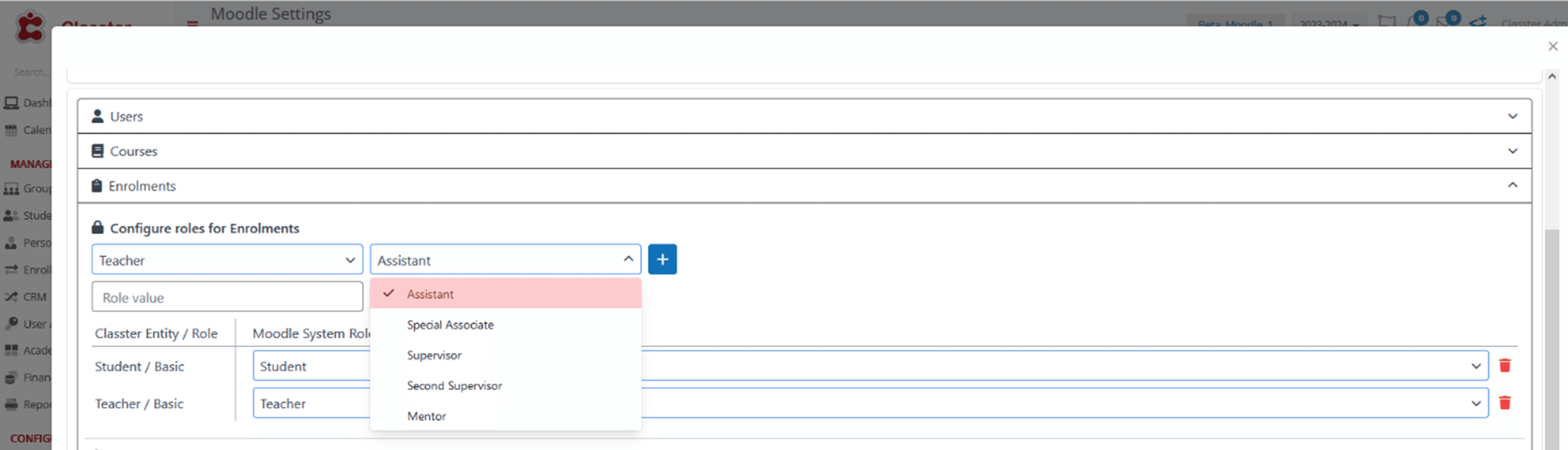The image size is (1568, 450).
Task: Click the Student / Basic row label
Action: pos(140,366)
